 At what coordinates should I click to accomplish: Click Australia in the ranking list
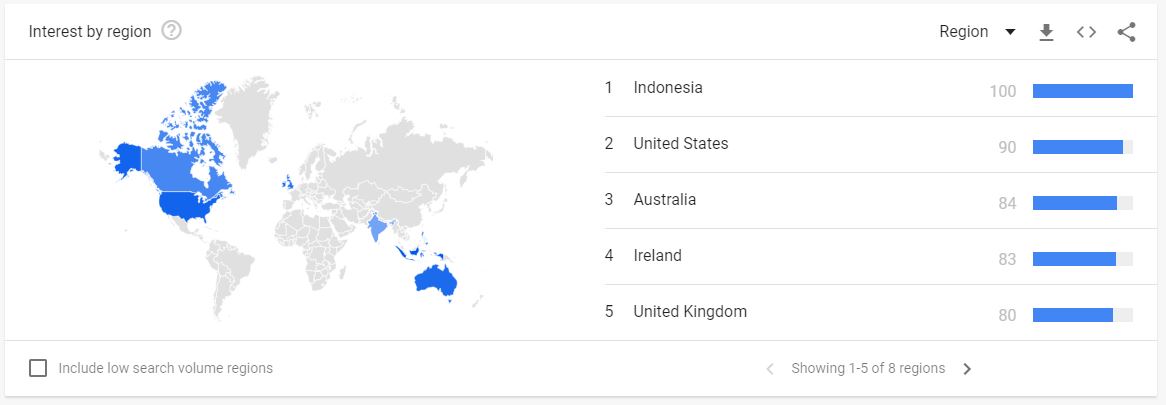pos(664,200)
